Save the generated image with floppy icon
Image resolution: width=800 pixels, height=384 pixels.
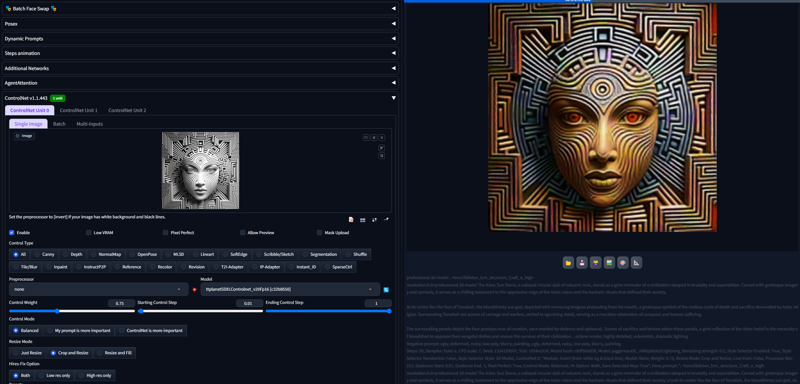[582, 263]
